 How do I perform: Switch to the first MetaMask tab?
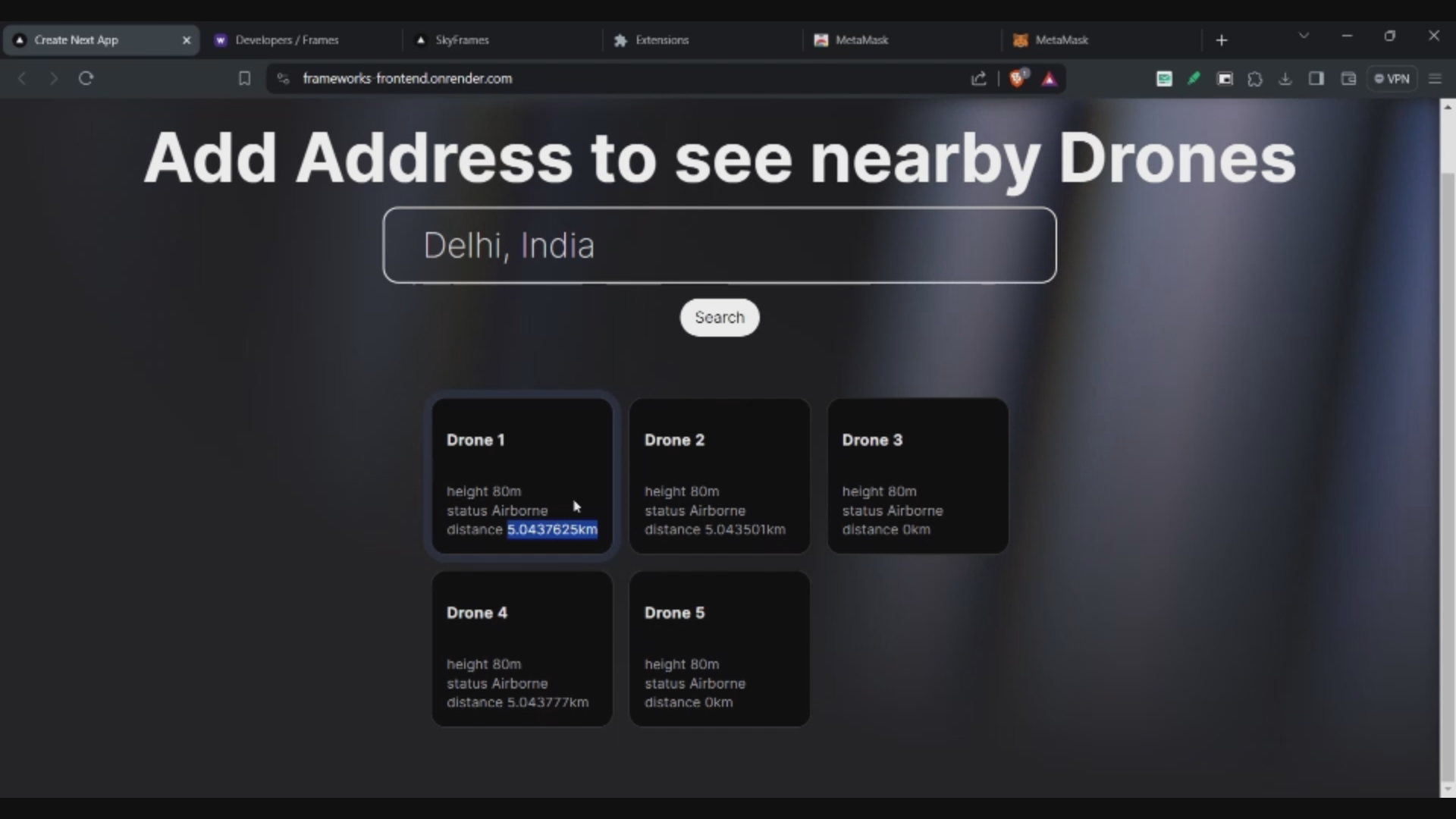click(x=902, y=40)
